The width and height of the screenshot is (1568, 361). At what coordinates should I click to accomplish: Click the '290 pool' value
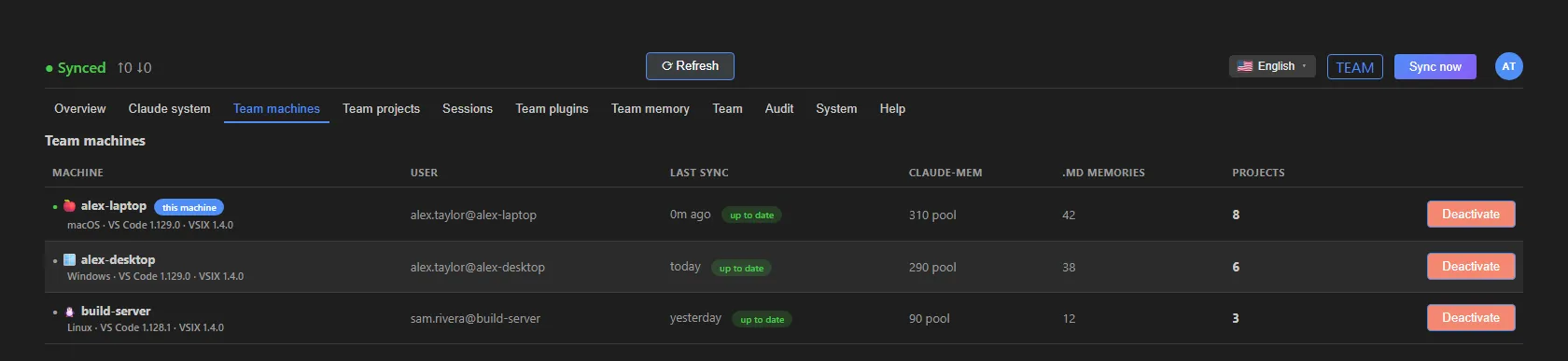coord(932,267)
